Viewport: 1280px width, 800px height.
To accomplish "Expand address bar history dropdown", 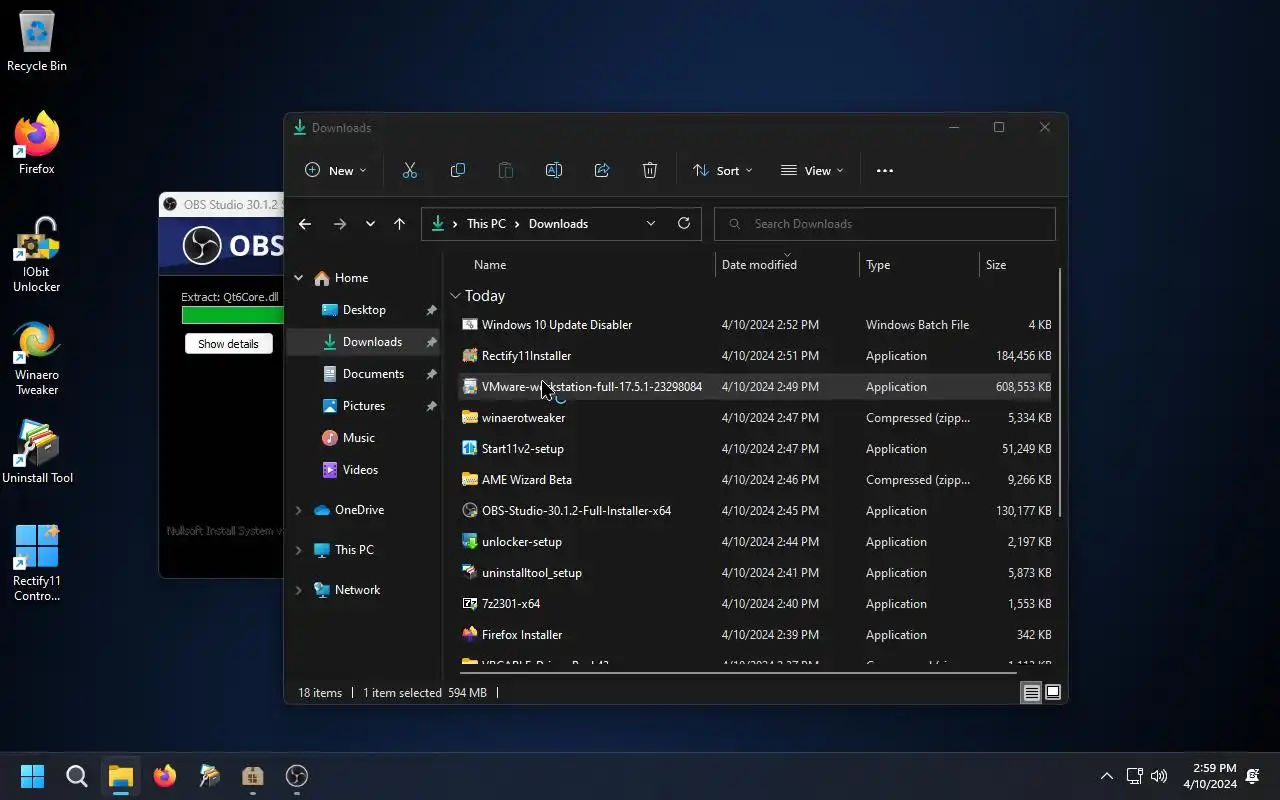I will coord(651,224).
